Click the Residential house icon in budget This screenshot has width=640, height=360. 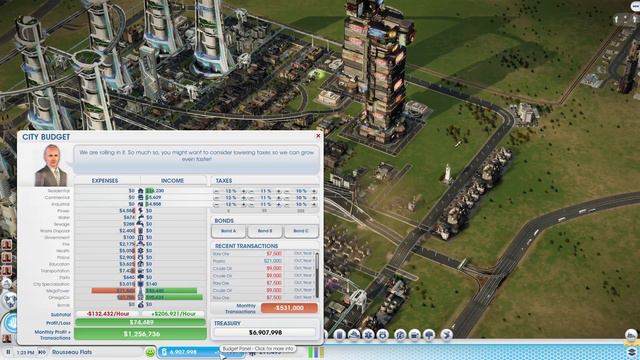click(x=140, y=191)
